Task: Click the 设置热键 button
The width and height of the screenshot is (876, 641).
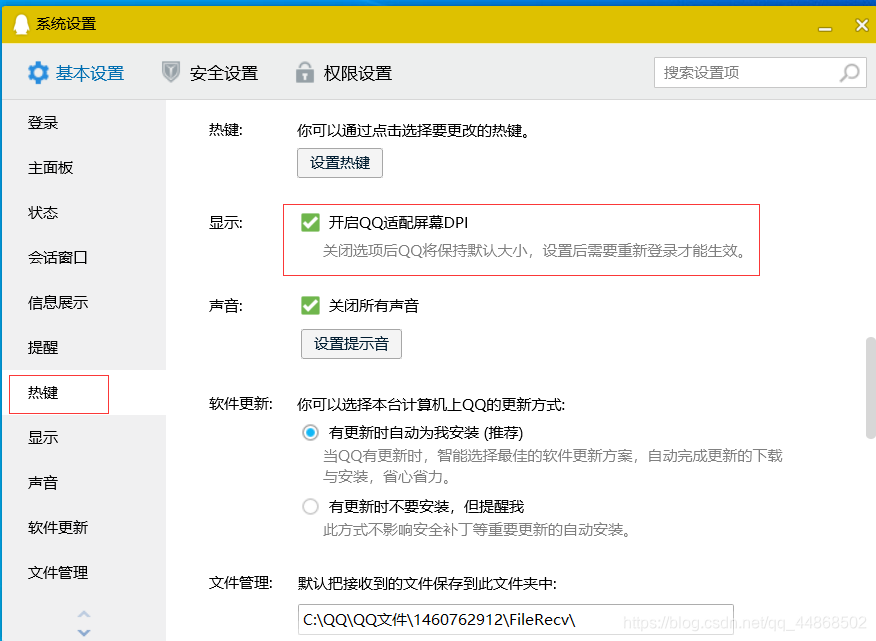Action: (x=340, y=163)
